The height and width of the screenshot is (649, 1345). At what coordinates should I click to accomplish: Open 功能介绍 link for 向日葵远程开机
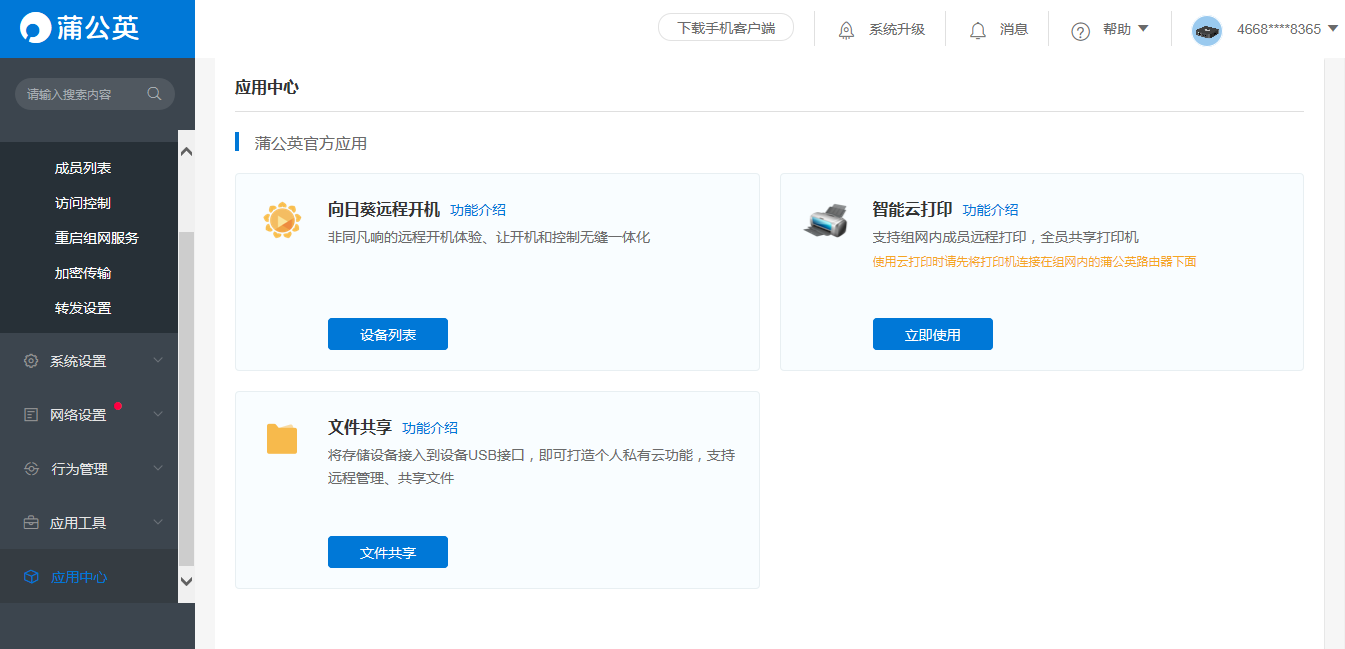click(478, 210)
